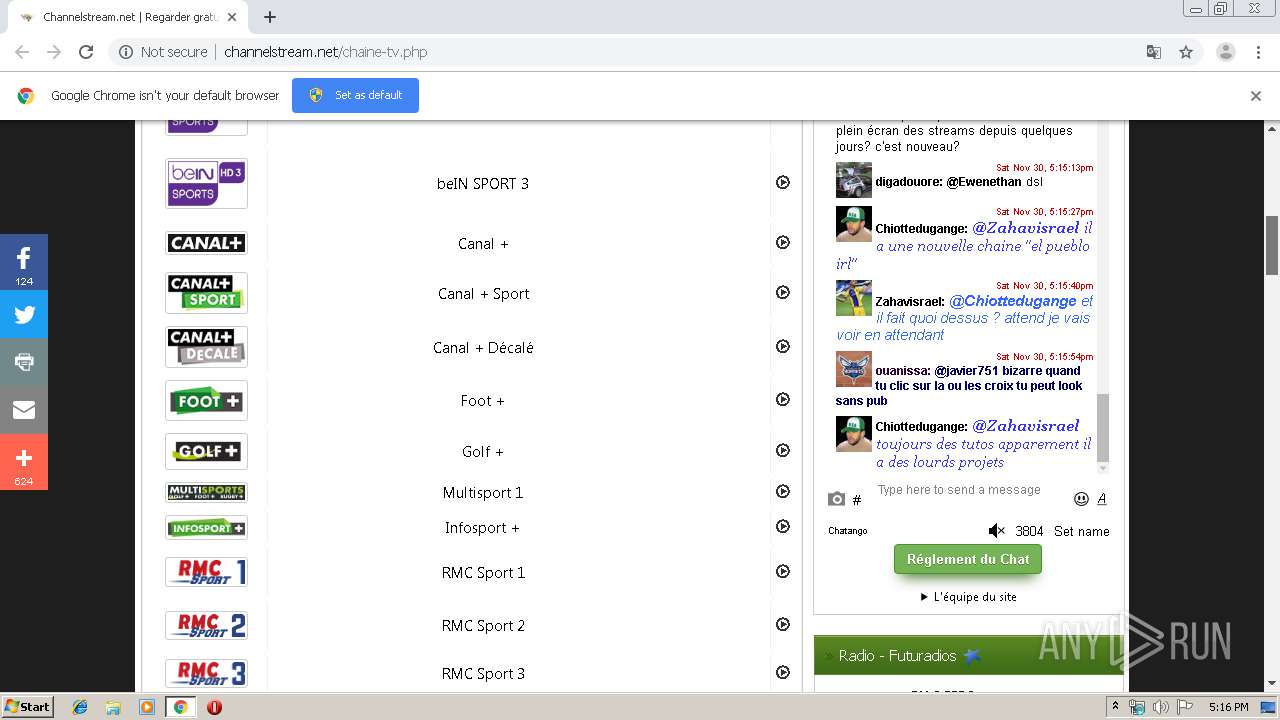Dismiss the default browser notification bar
The height and width of the screenshot is (720, 1280).
pyautogui.click(x=1256, y=96)
